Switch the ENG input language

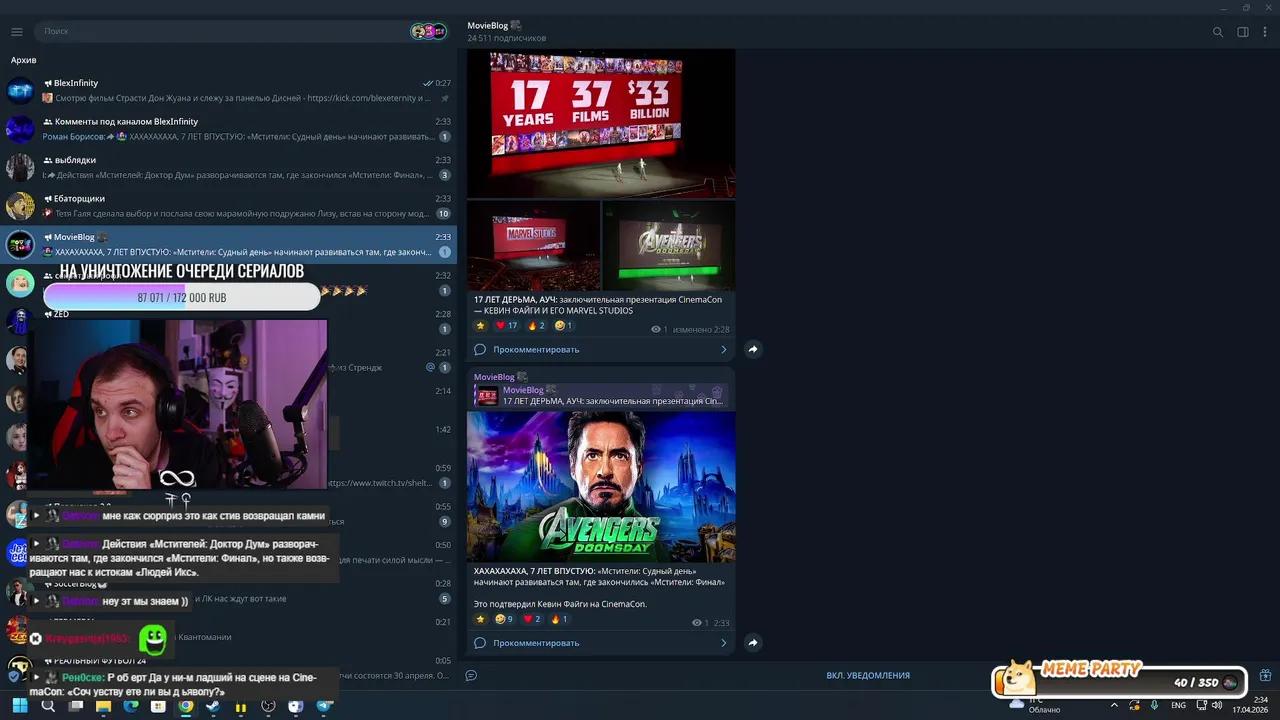[x=1179, y=705]
